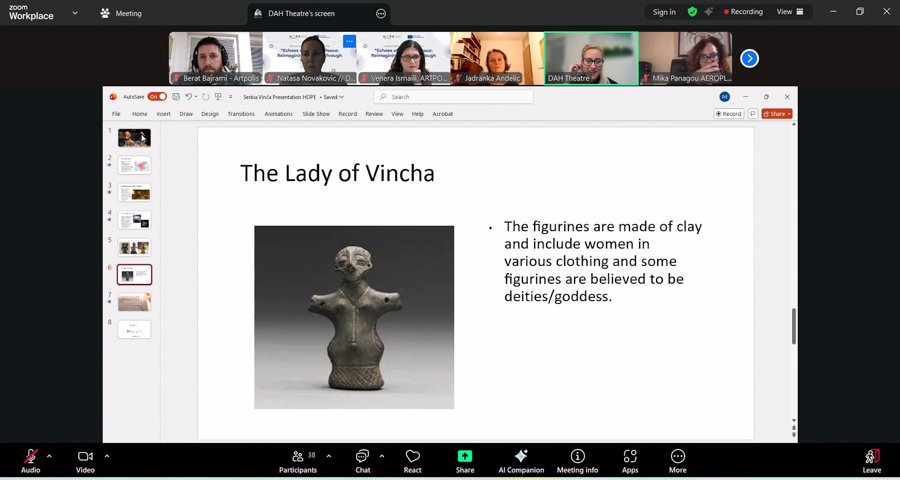The image size is (900, 480).
Task: Turn on the Video camera
Action: [x=85, y=460]
